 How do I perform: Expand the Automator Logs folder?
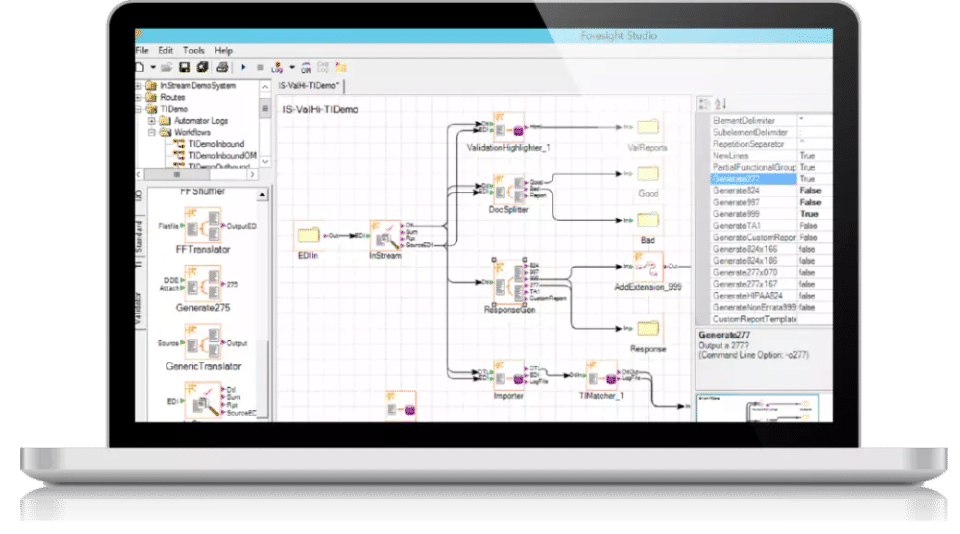click(x=152, y=121)
